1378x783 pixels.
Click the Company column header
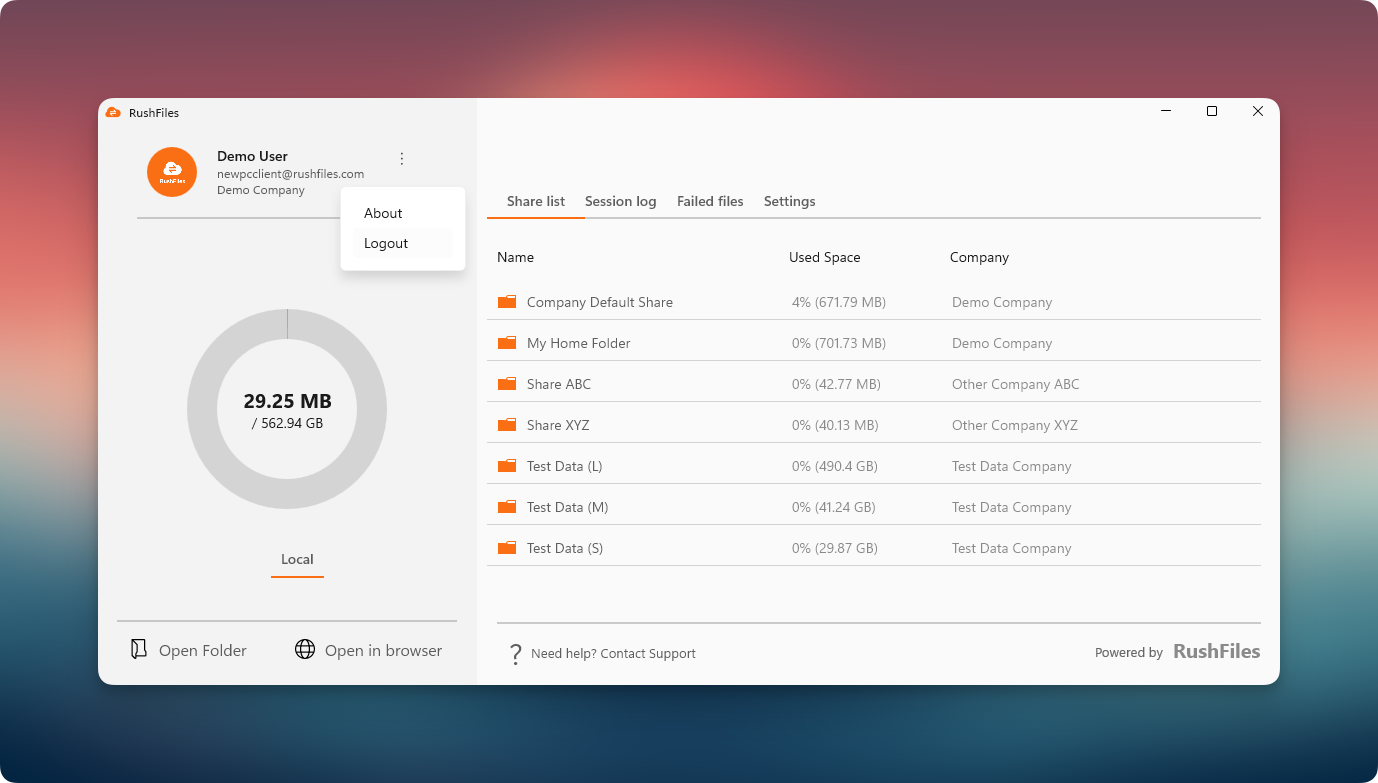[979, 257]
